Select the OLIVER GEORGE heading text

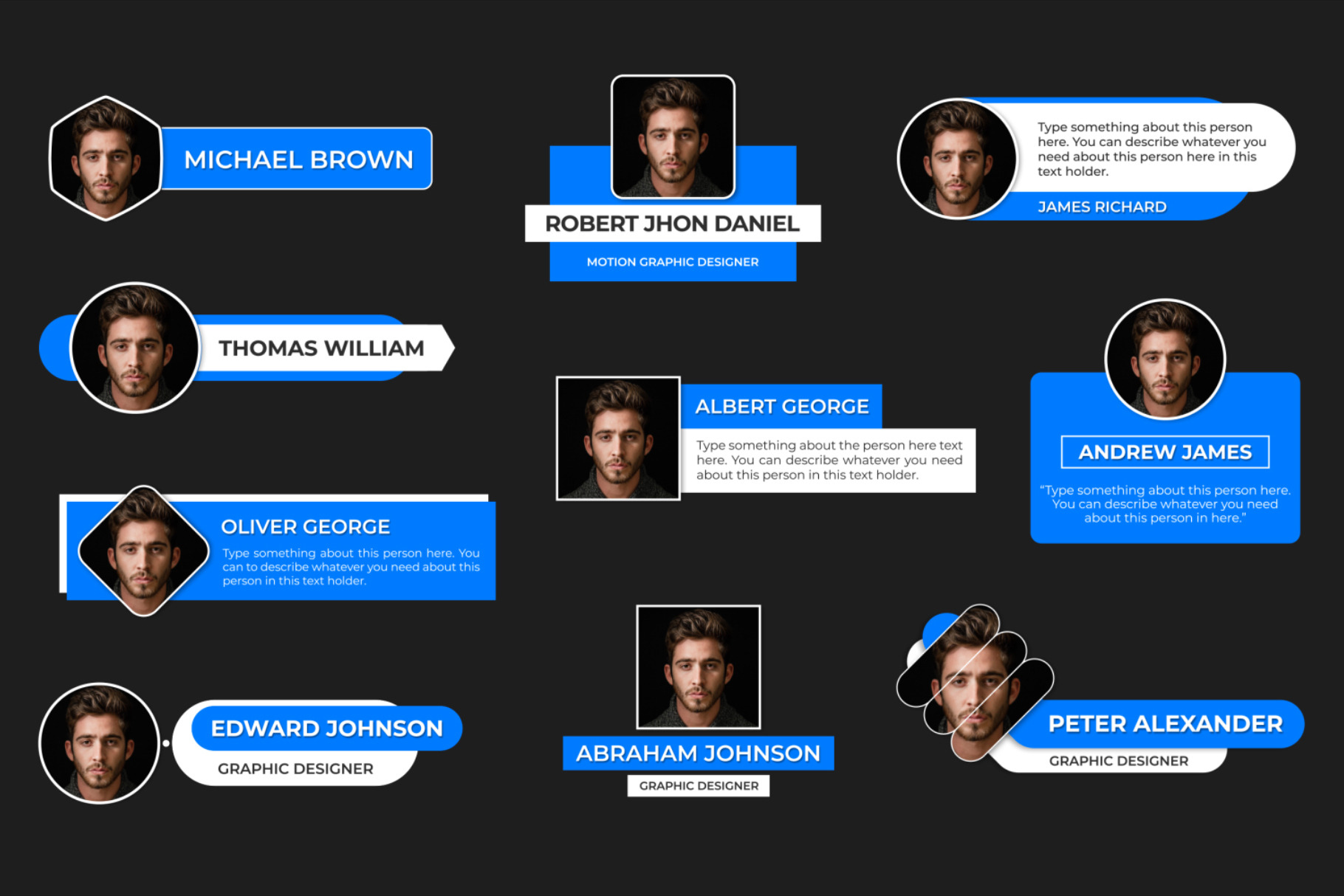coord(305,527)
